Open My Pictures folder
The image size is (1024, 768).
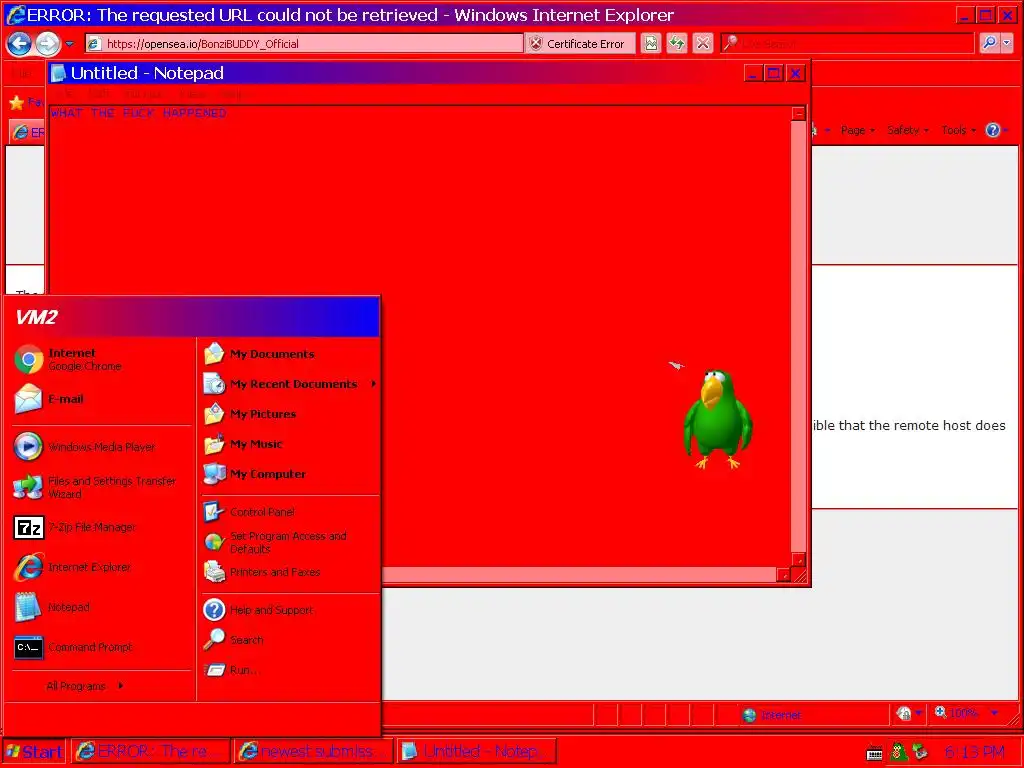pos(289,414)
